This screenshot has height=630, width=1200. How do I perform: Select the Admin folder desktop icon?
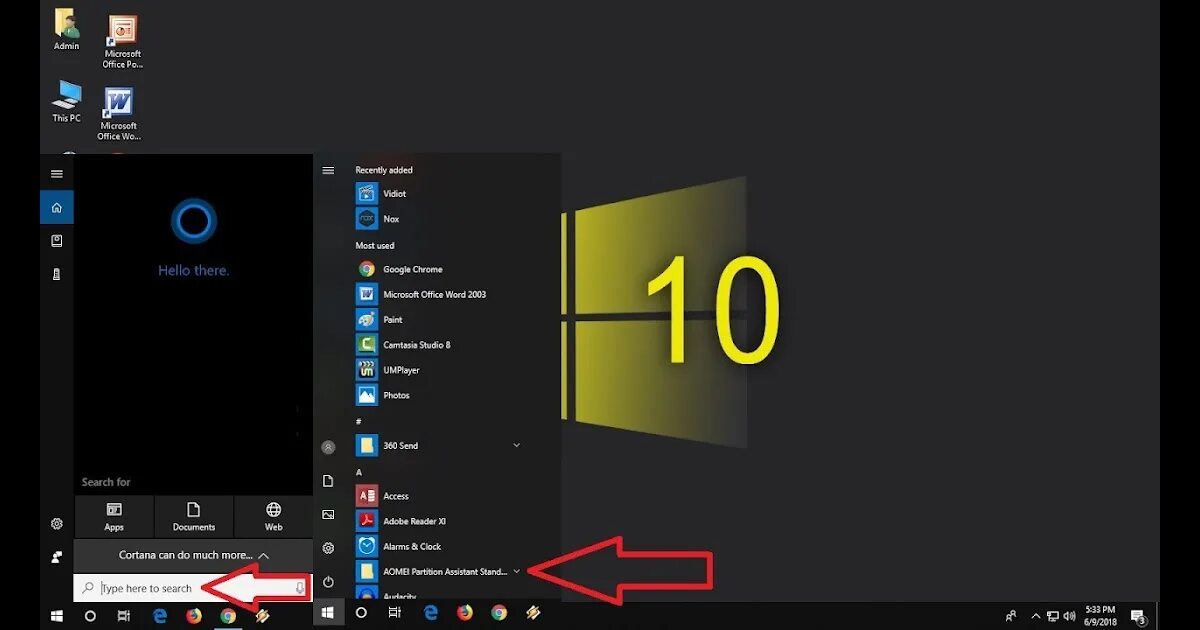(66, 30)
